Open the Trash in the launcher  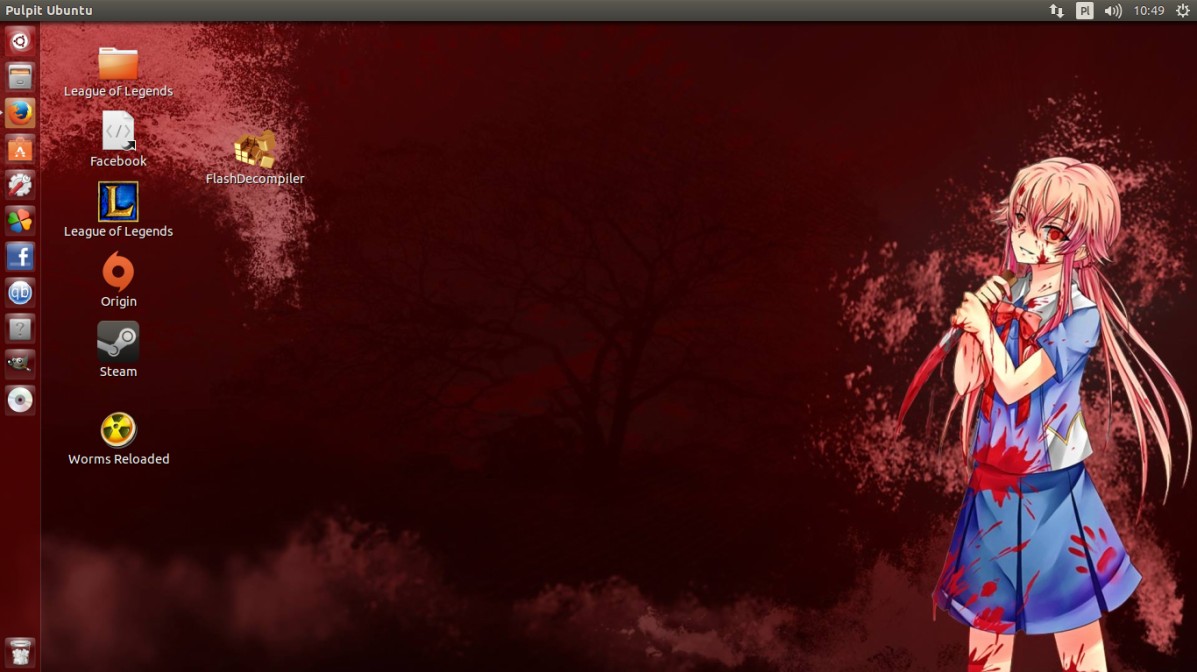(20, 653)
